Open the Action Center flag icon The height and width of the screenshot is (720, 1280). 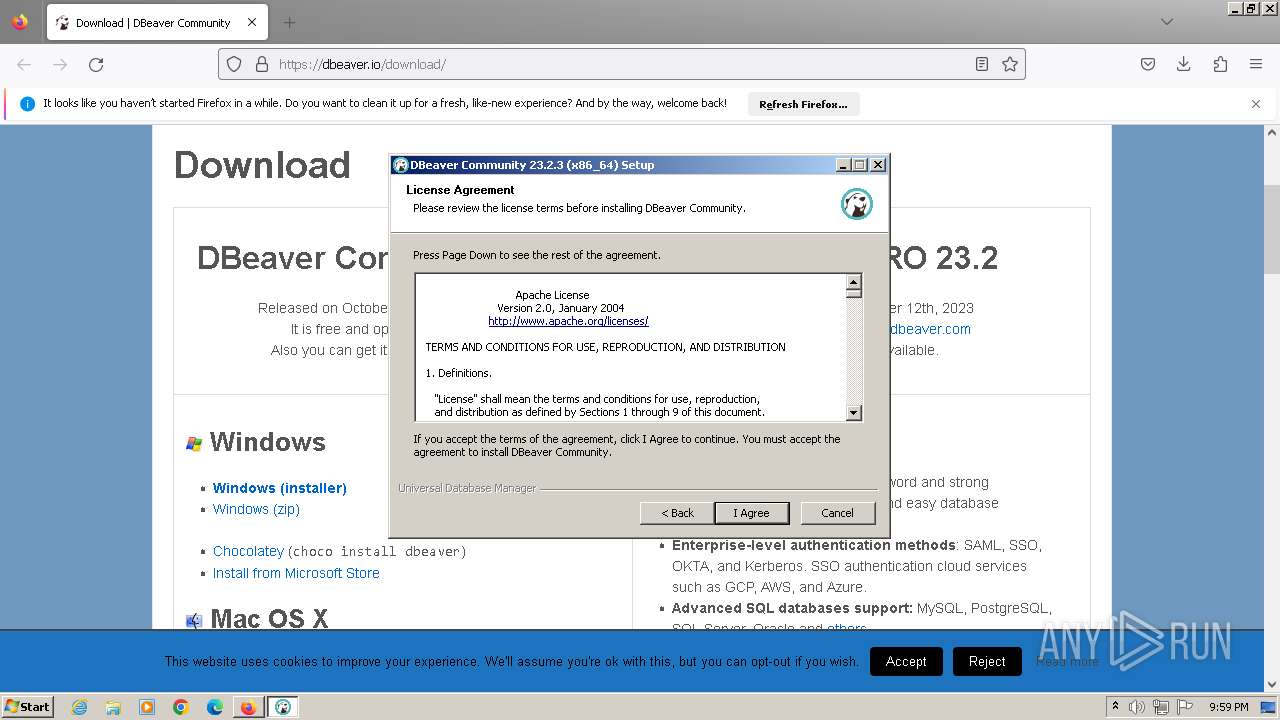pyautogui.click(x=1185, y=707)
